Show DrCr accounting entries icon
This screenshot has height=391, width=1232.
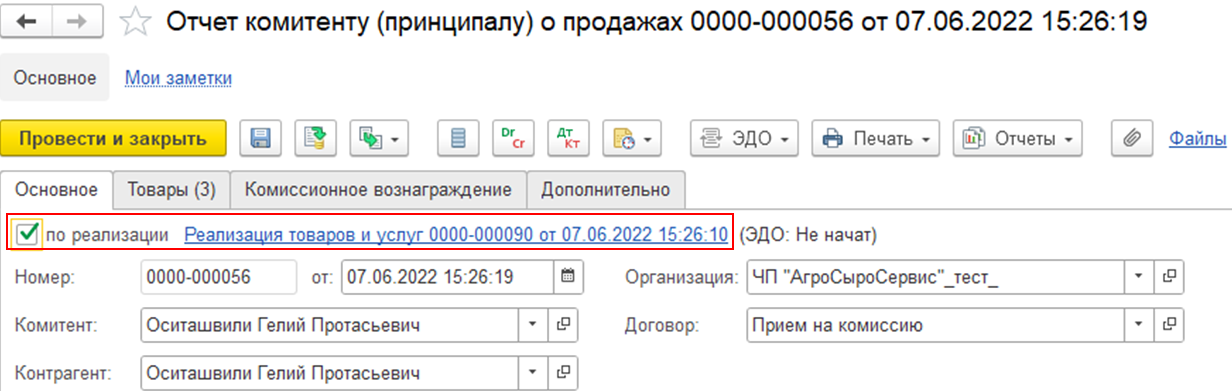(x=513, y=139)
